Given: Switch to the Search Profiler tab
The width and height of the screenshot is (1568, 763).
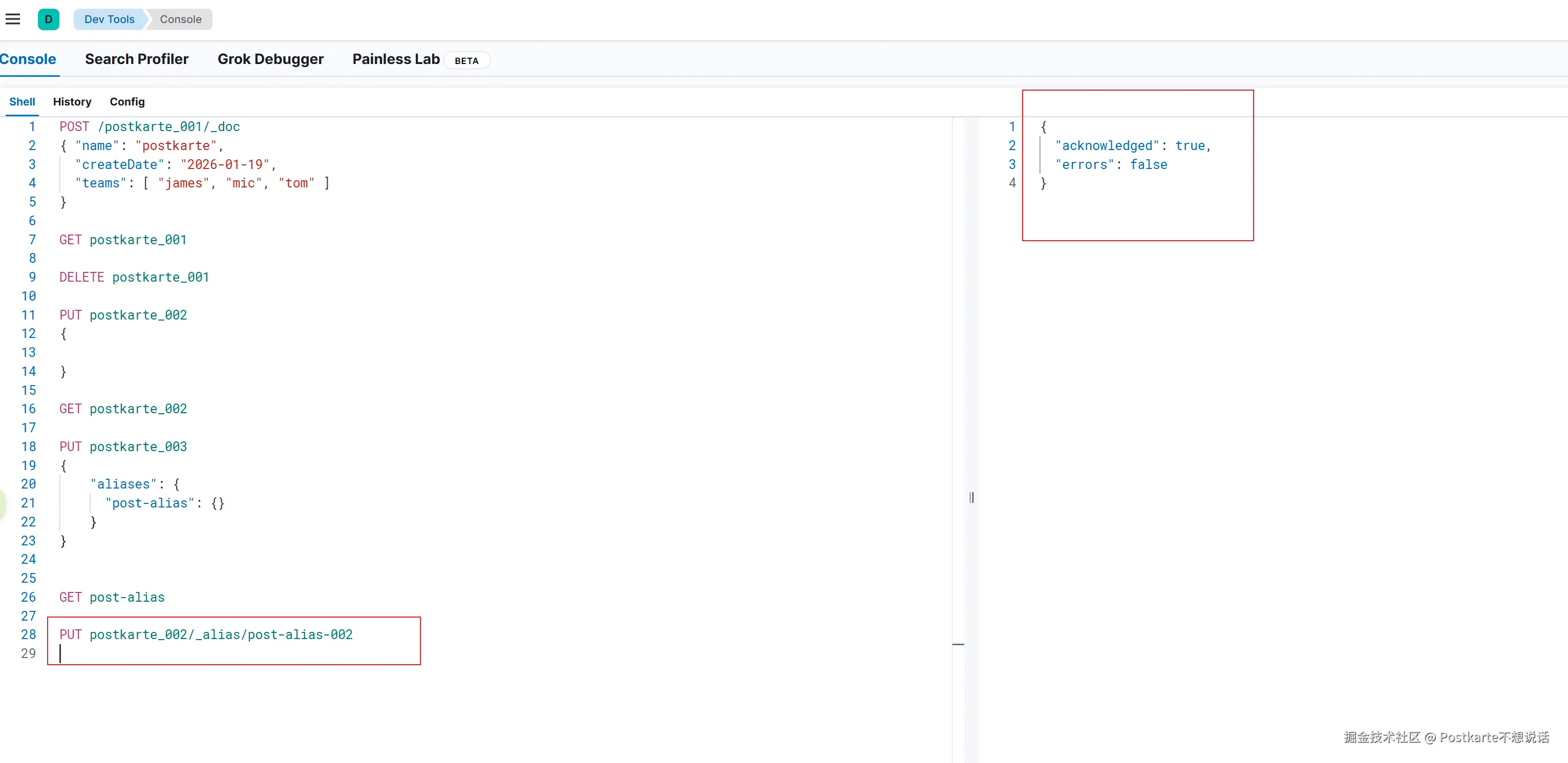Looking at the screenshot, I should (136, 59).
